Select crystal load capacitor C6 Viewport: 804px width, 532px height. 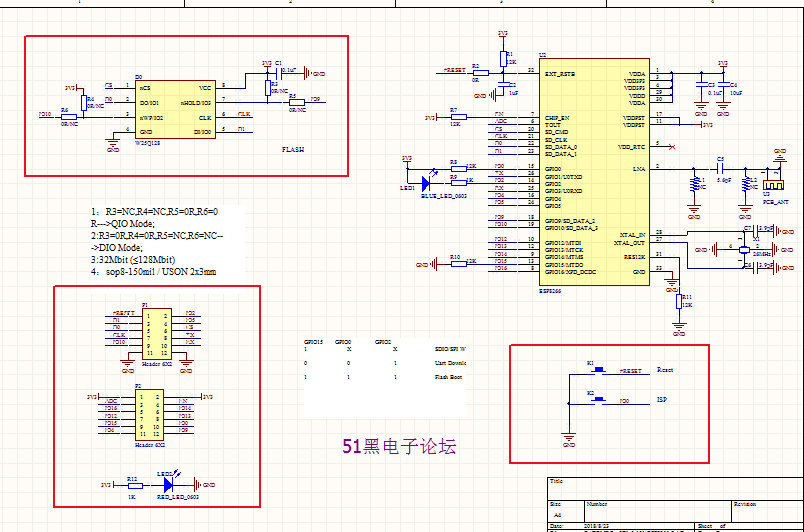point(755,268)
